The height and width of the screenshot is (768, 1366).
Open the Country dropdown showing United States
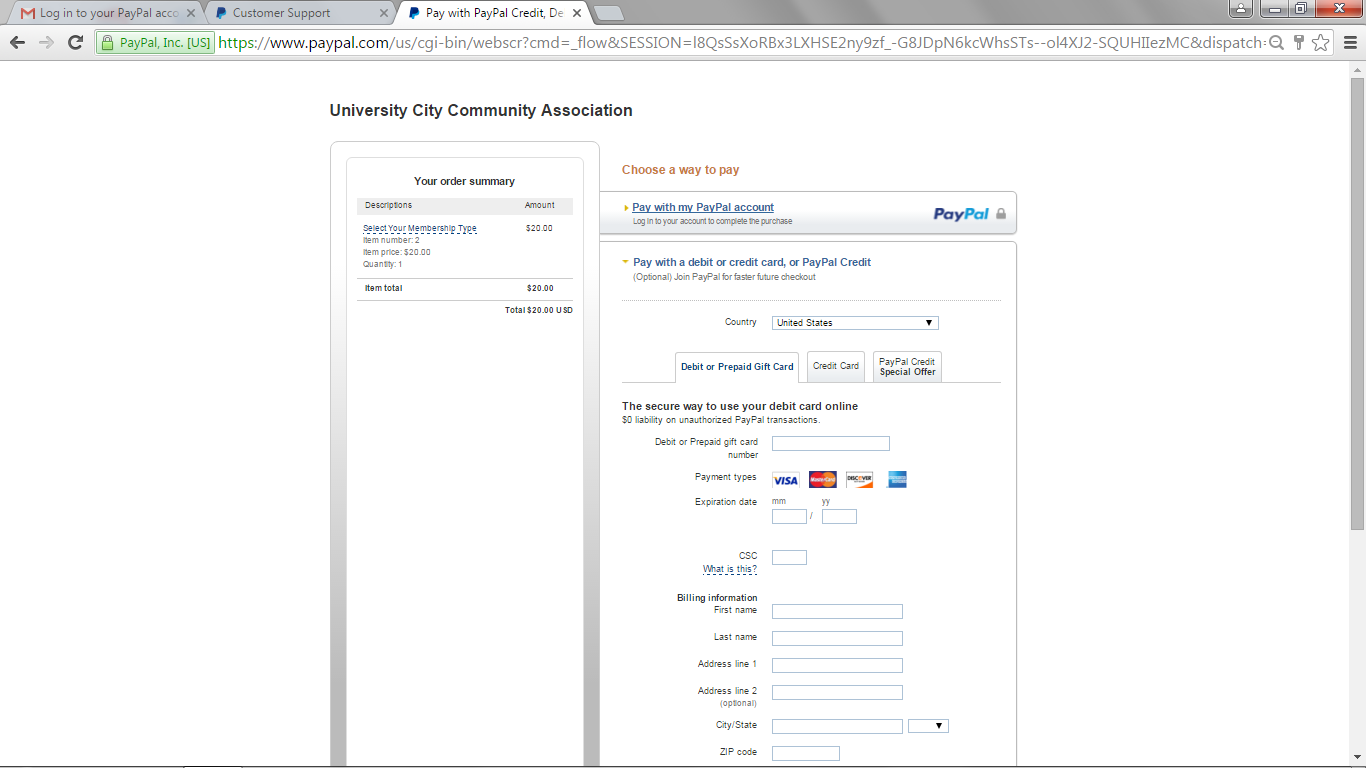click(x=855, y=323)
